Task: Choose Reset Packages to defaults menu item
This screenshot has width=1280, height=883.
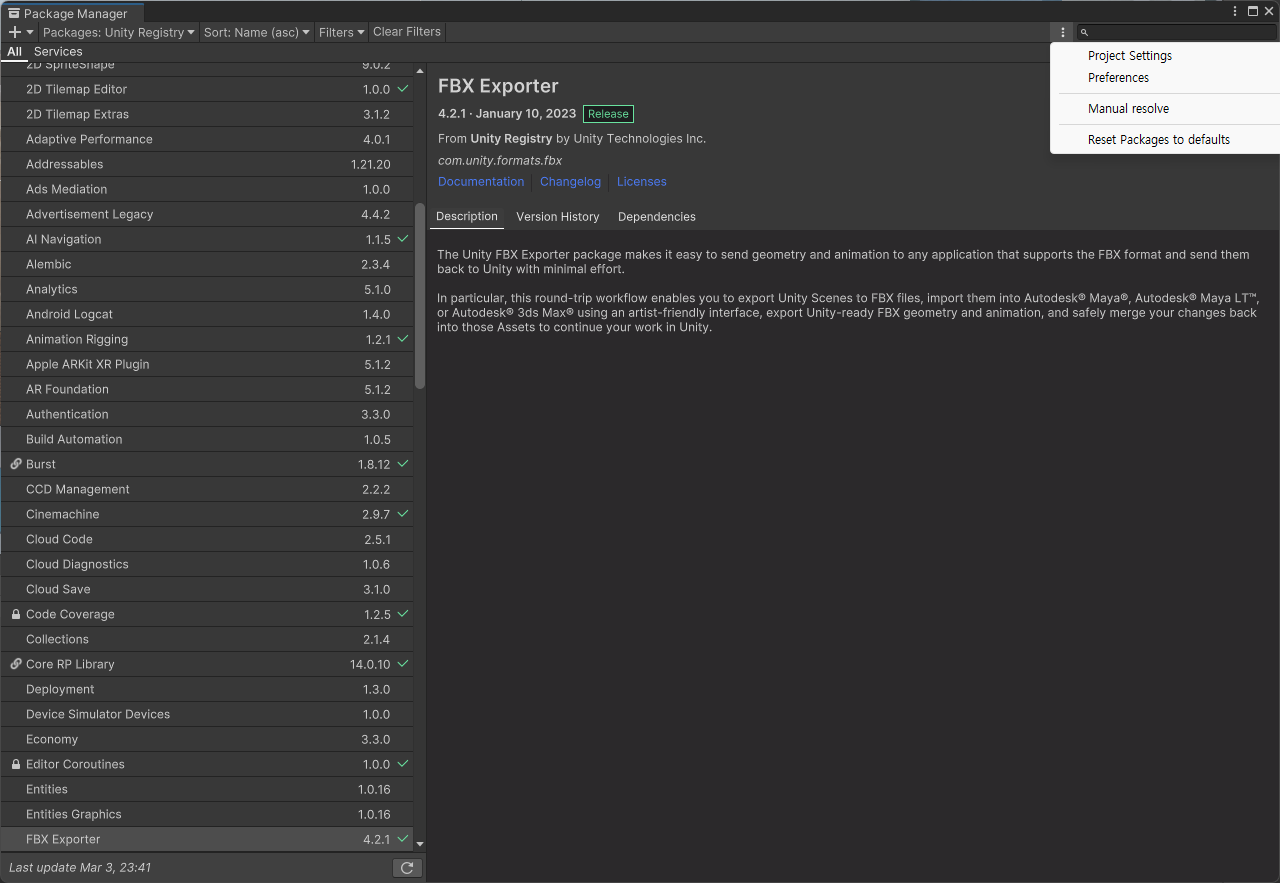Action: tap(1159, 140)
